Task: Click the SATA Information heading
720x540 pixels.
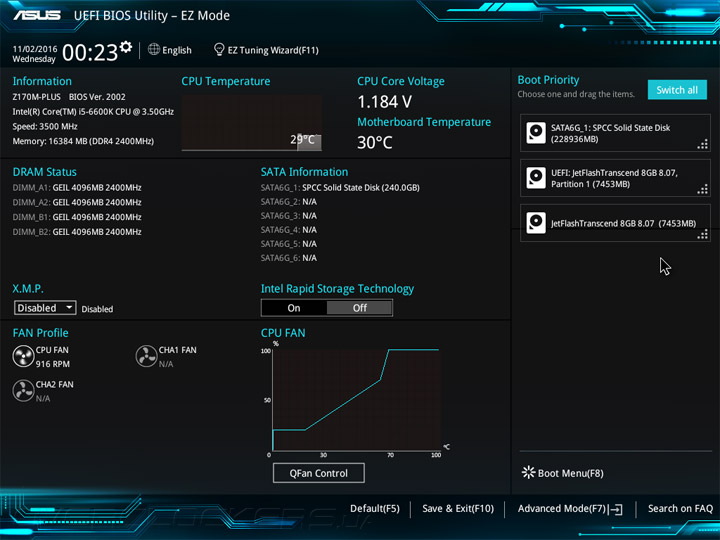Action: tap(304, 172)
